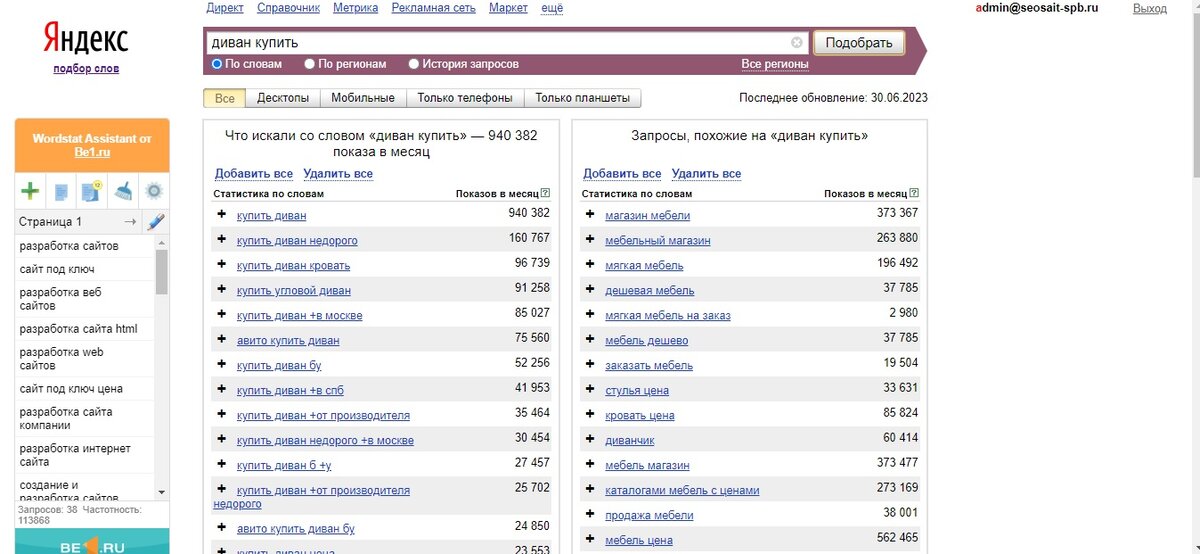Open Директ in top navigation
1200x554 pixels.
point(225,8)
